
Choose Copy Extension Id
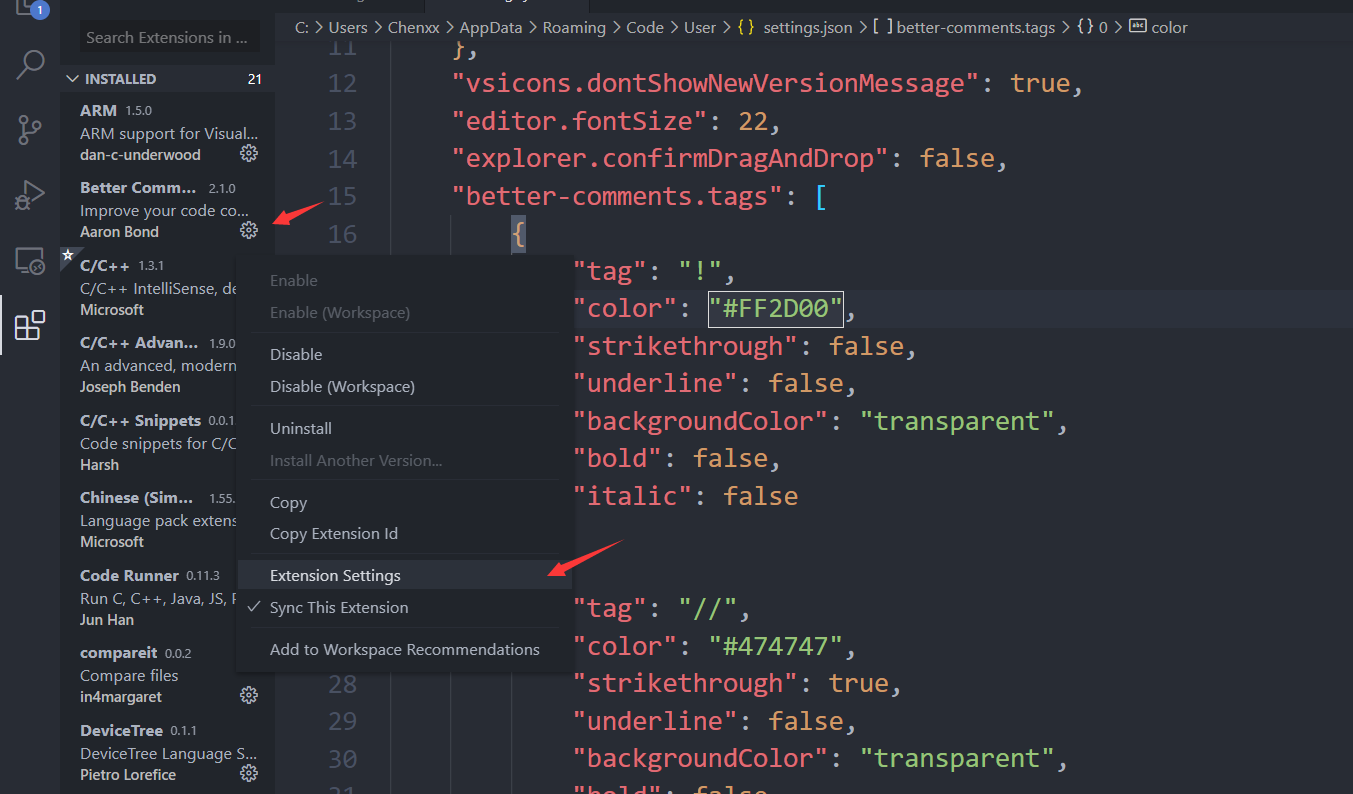point(334,533)
